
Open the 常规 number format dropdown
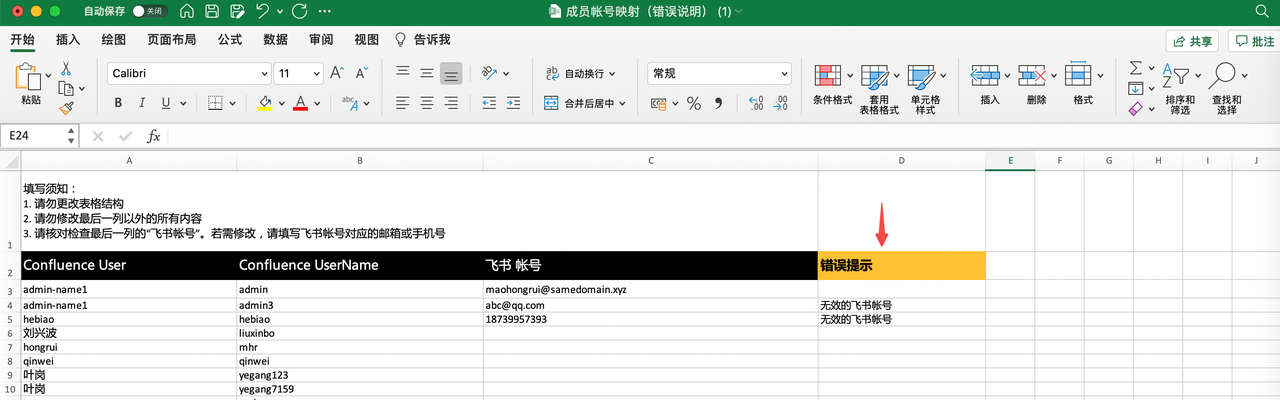pos(782,73)
